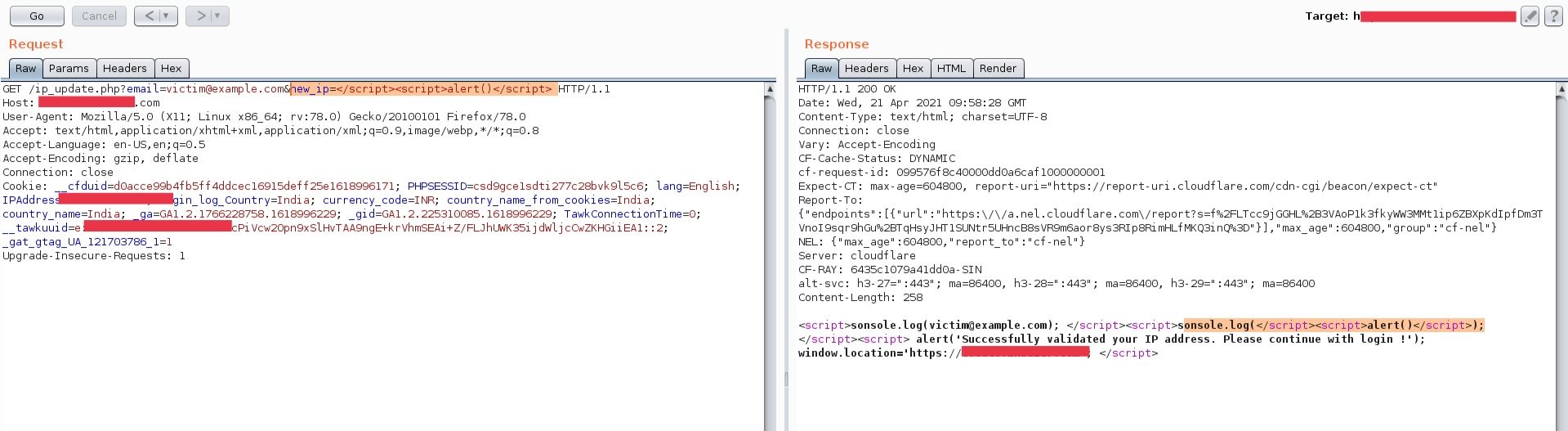The height and width of the screenshot is (431, 1568).
Task: Click the GET /ip_update.php request line
Action: click(306, 89)
